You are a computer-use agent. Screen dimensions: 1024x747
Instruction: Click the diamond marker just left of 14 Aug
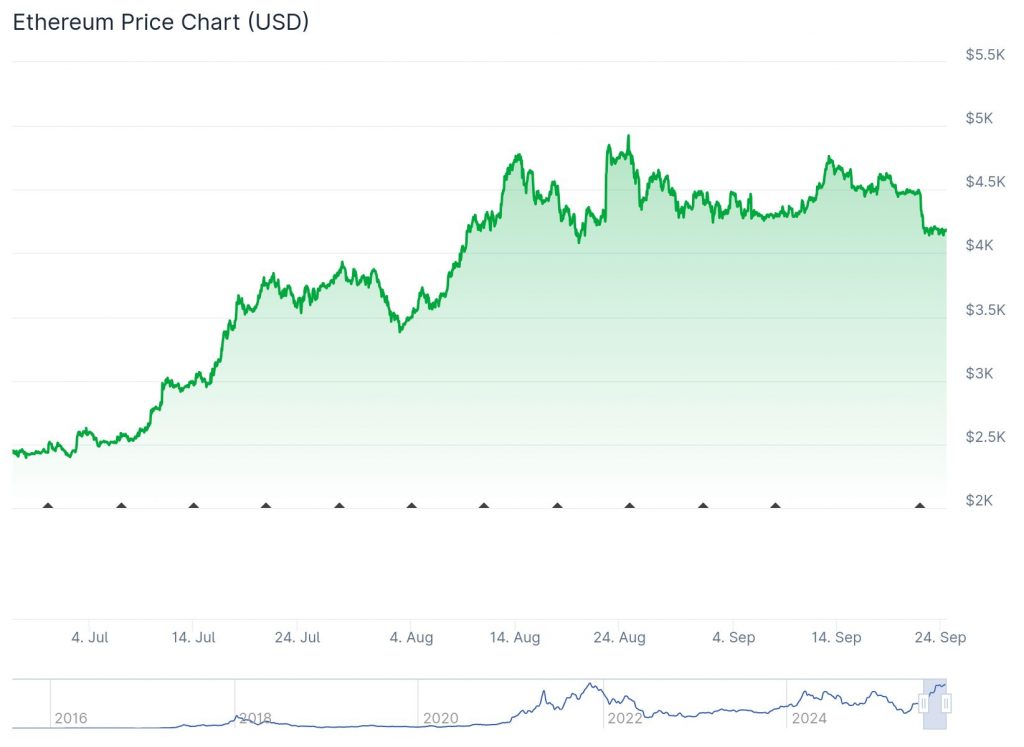484,506
